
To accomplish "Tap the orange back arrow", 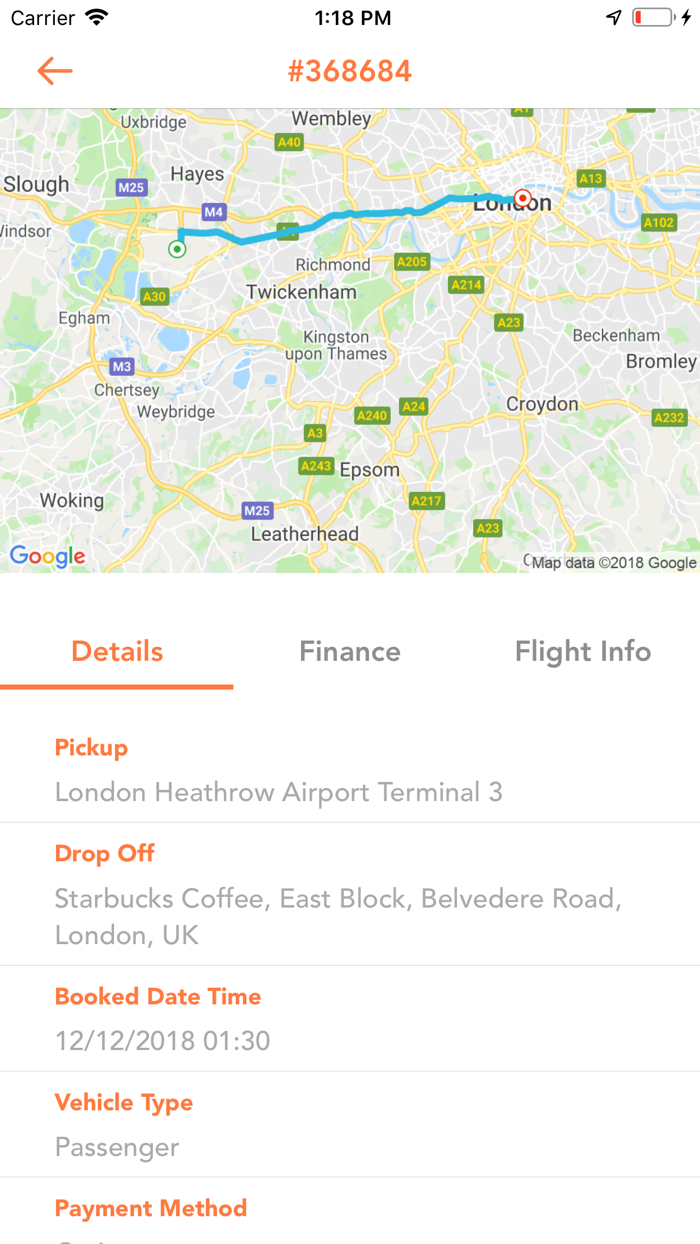I will click(55, 71).
